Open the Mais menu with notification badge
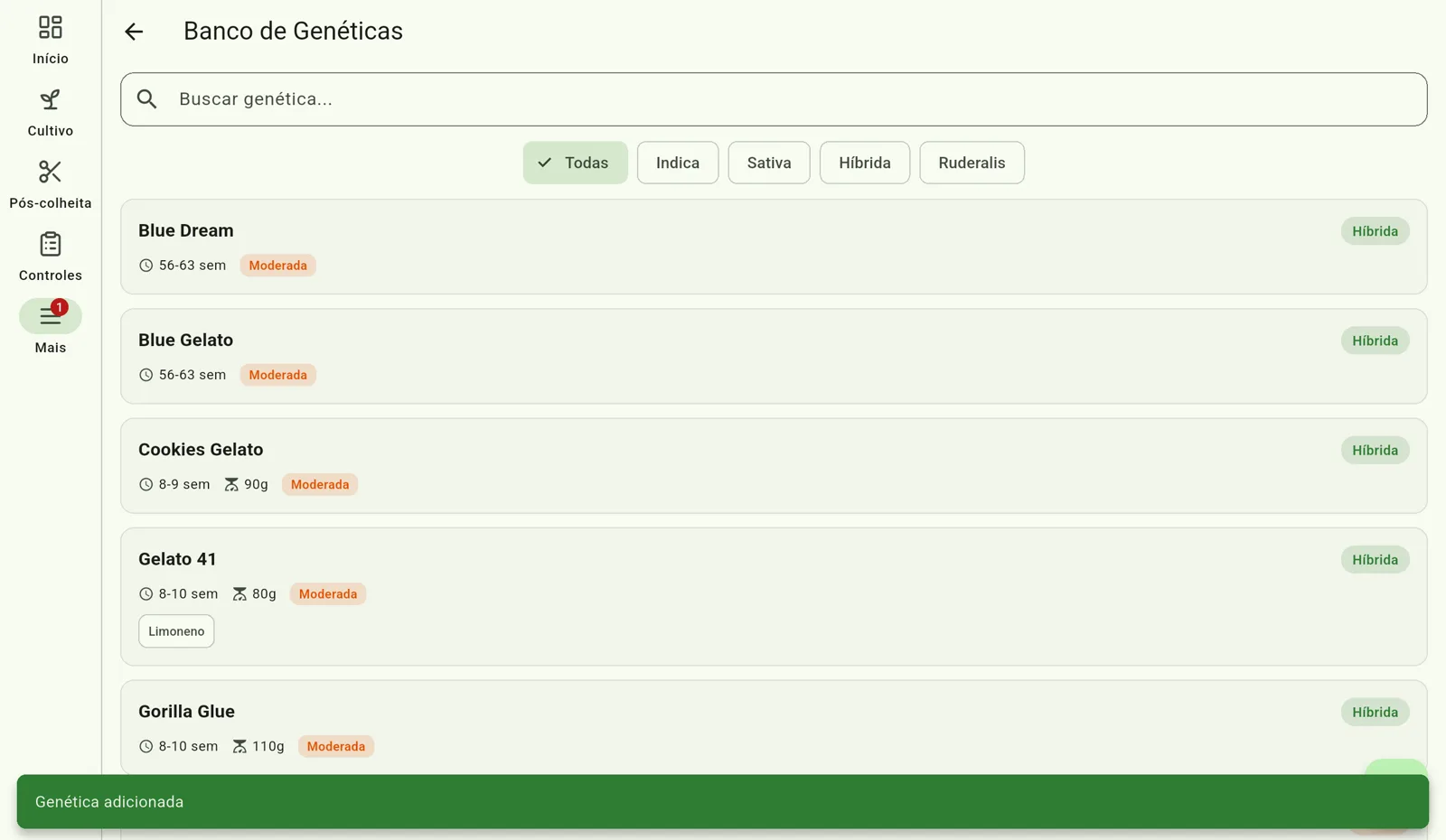Image resolution: width=1446 pixels, height=840 pixels. pos(51,316)
